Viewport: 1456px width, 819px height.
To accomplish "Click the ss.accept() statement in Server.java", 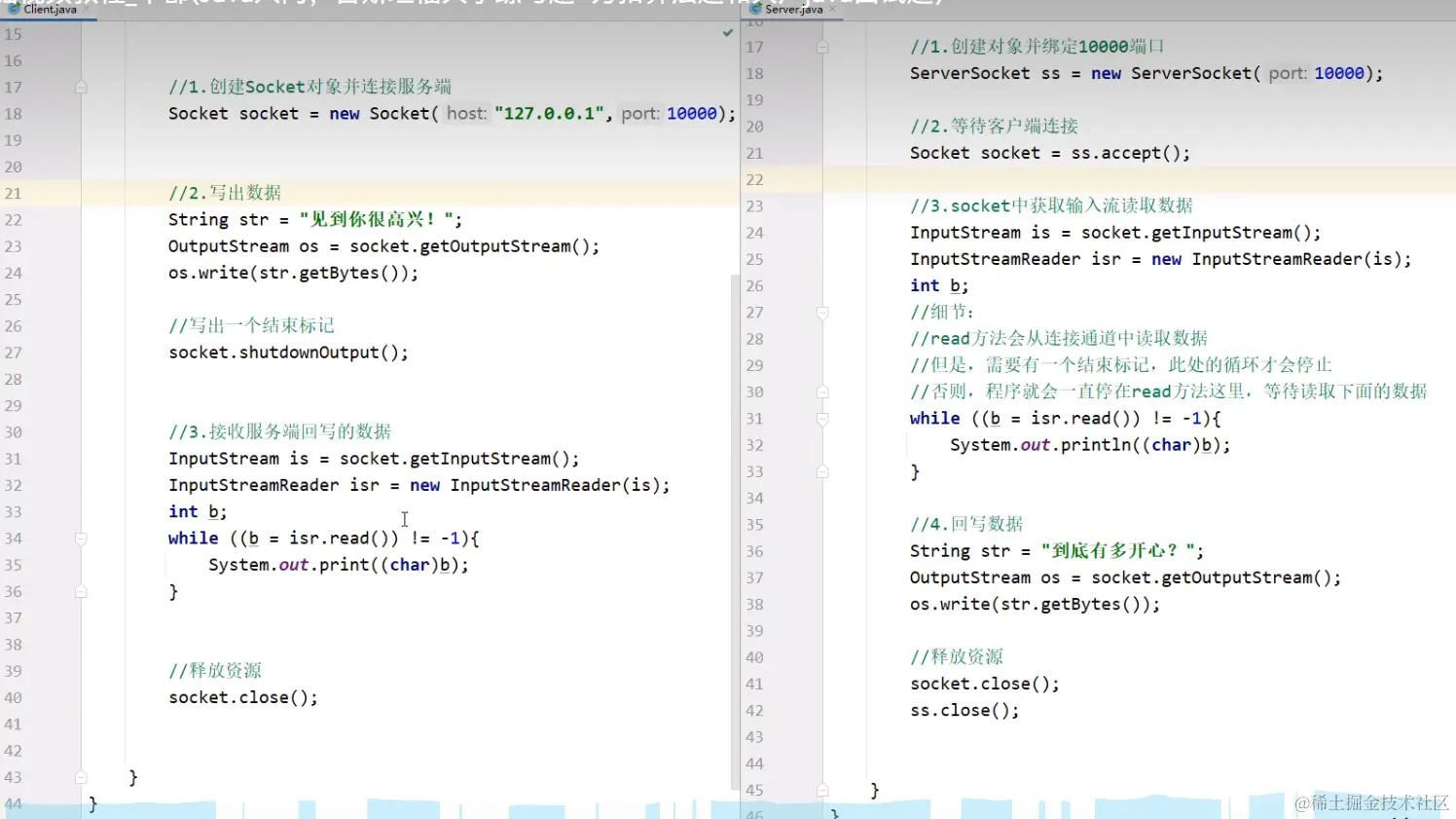I will (x=1049, y=153).
